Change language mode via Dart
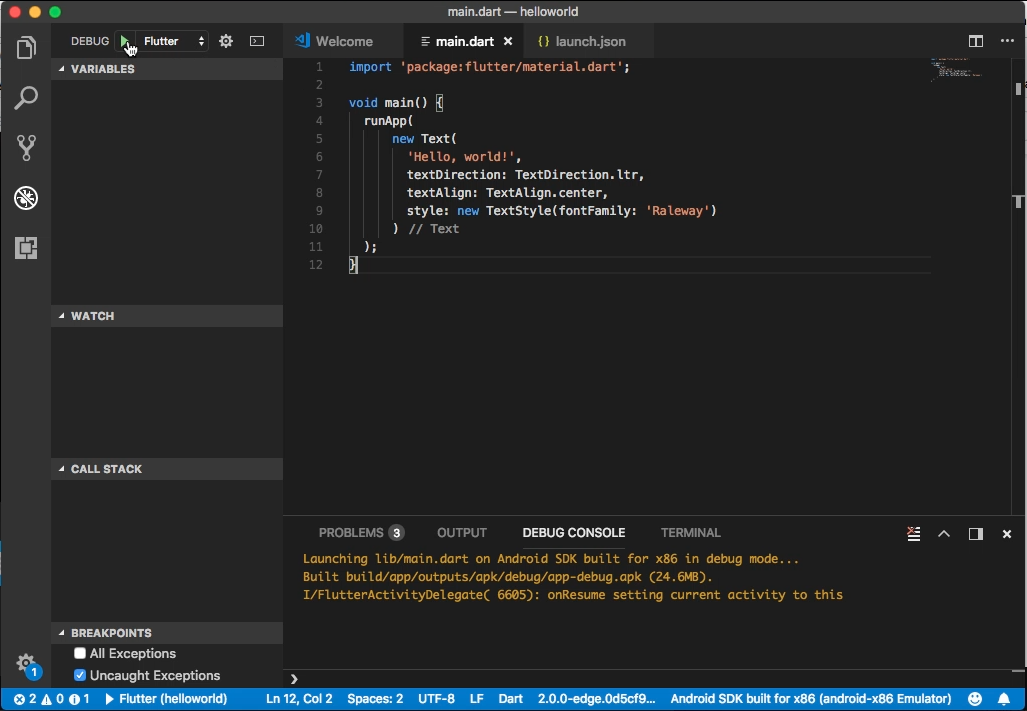The height and width of the screenshot is (711, 1027). pos(510,699)
